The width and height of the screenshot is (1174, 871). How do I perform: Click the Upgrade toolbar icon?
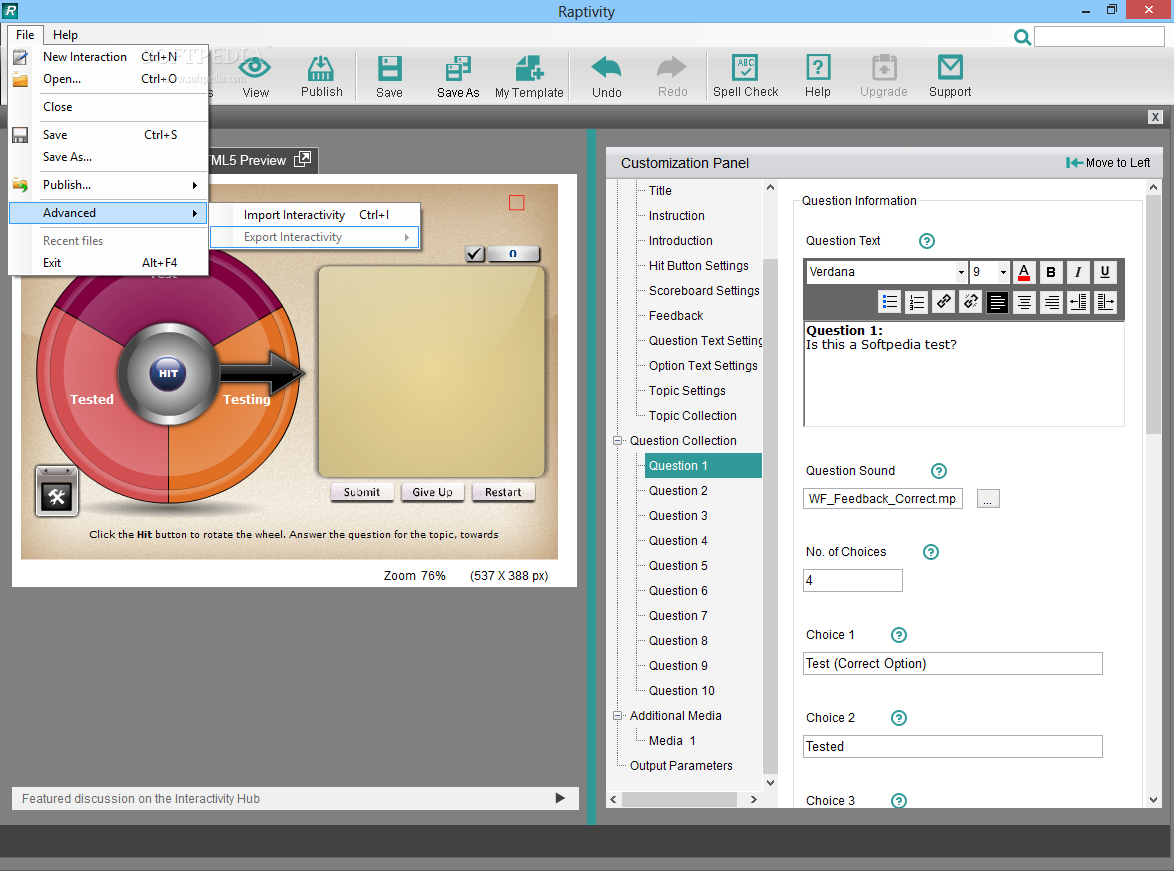coord(884,68)
